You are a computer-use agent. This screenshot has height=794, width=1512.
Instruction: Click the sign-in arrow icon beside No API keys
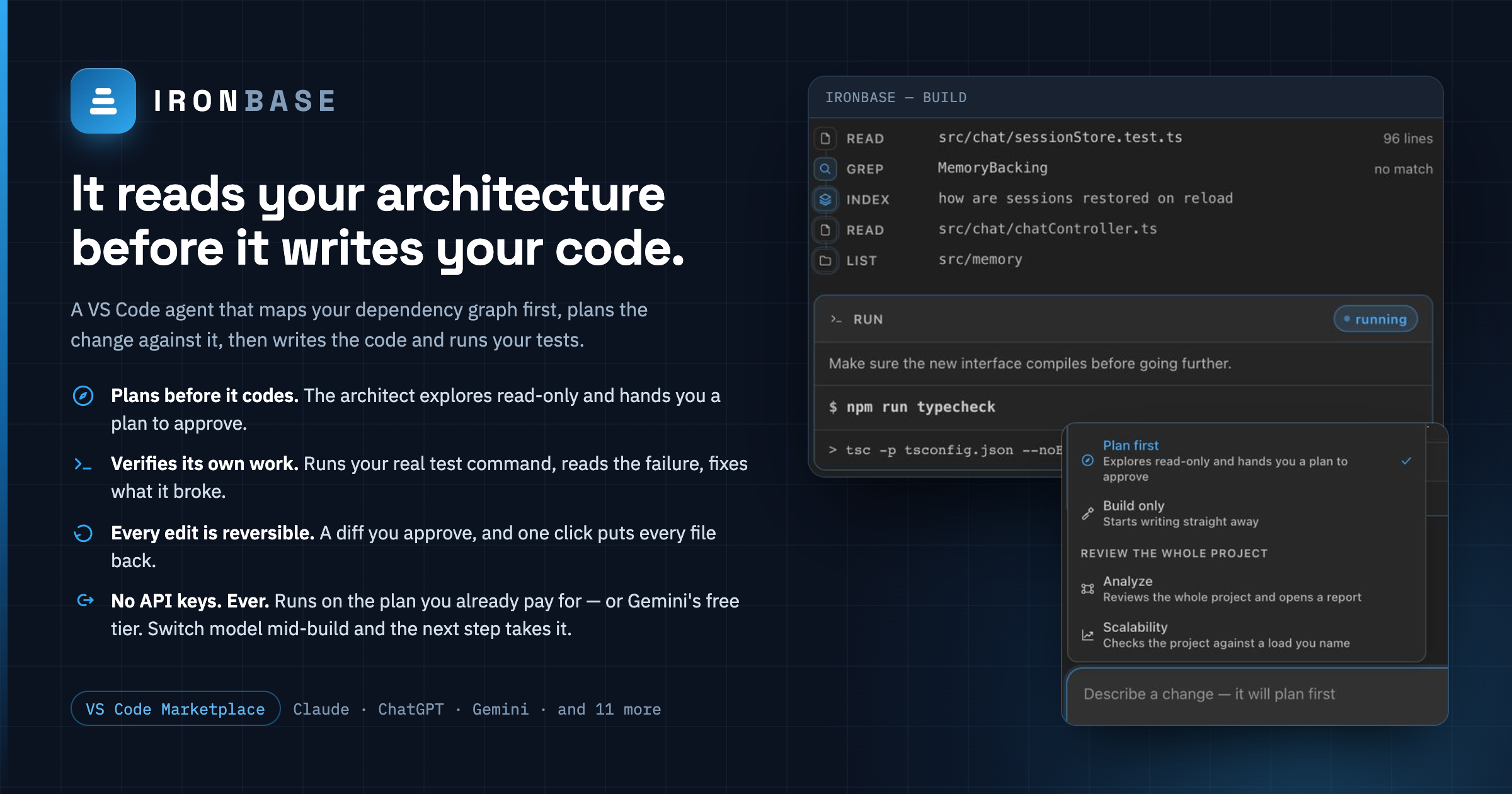(x=85, y=600)
